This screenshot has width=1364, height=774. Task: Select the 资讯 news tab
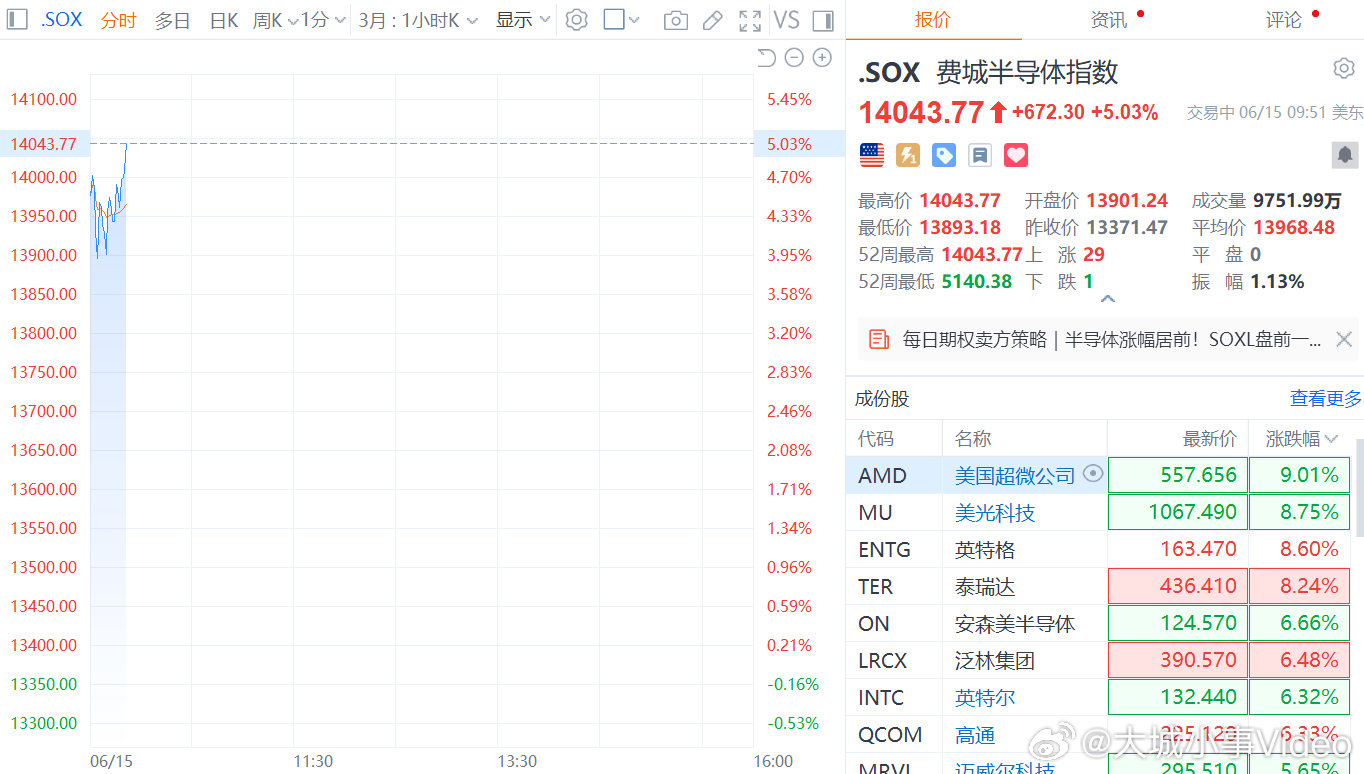point(1109,20)
